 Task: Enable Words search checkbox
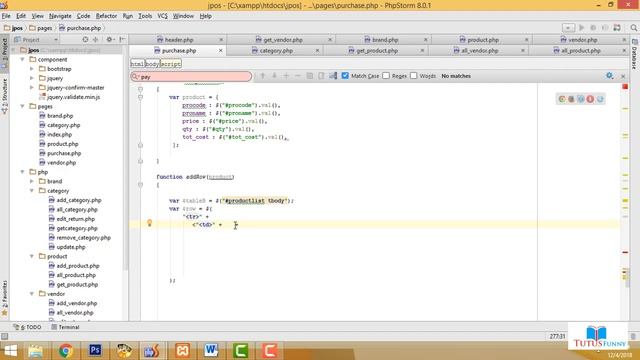(x=413, y=76)
